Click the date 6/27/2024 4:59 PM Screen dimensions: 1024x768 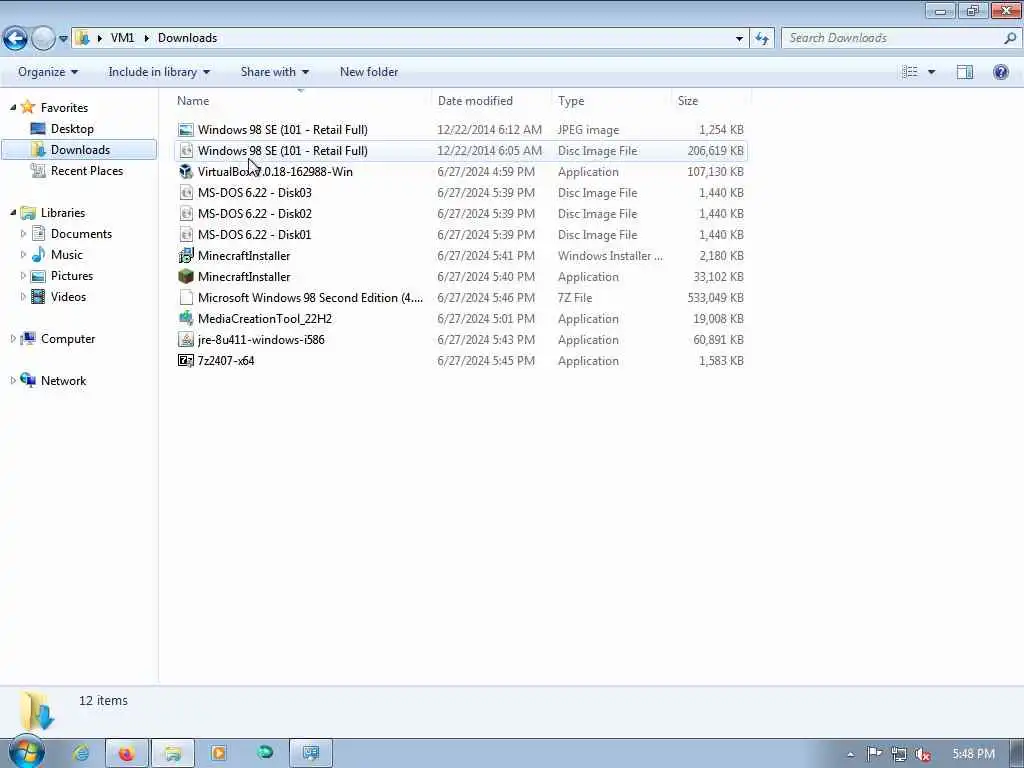tap(486, 171)
